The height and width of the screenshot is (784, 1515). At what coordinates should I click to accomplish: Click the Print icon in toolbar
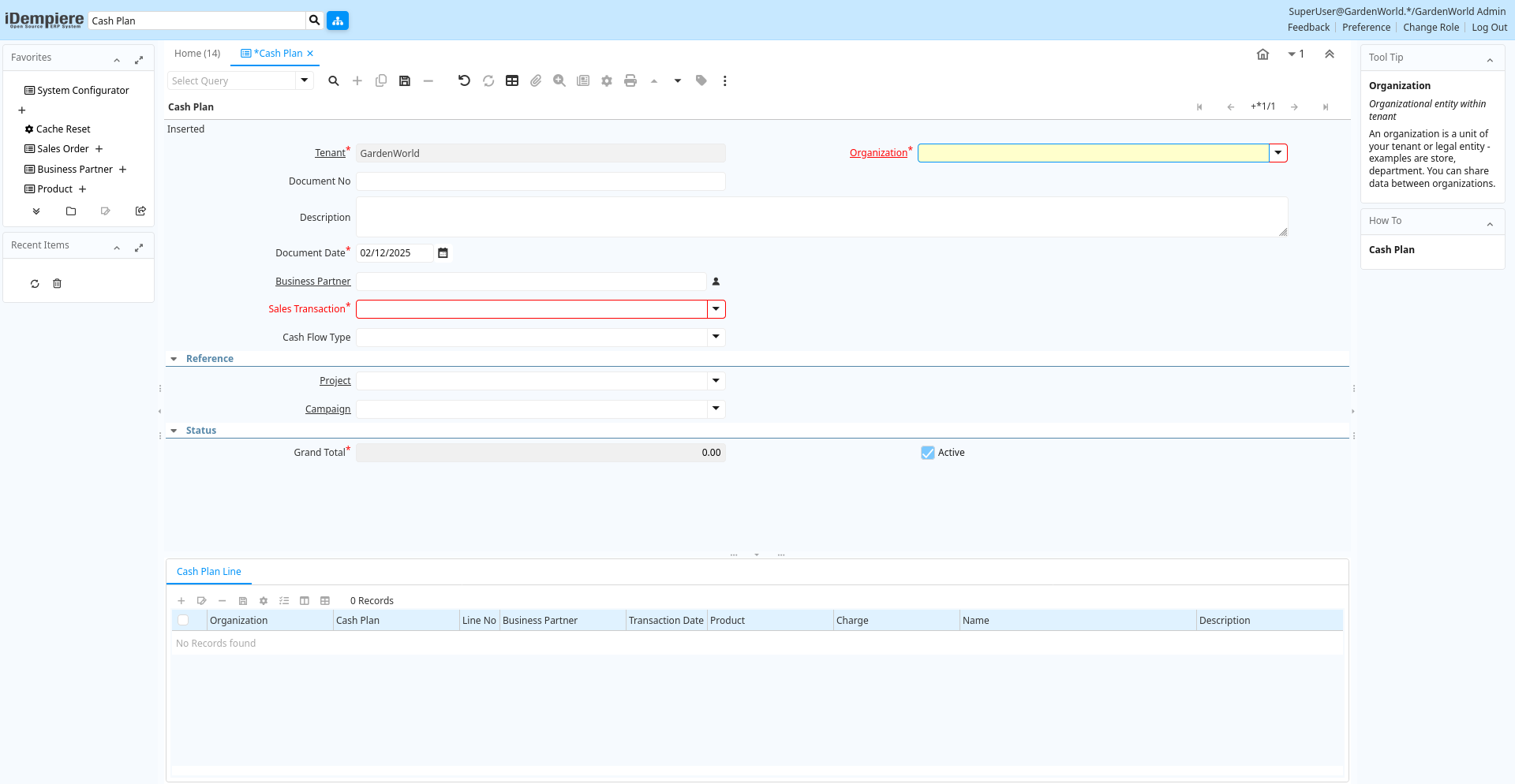point(630,80)
